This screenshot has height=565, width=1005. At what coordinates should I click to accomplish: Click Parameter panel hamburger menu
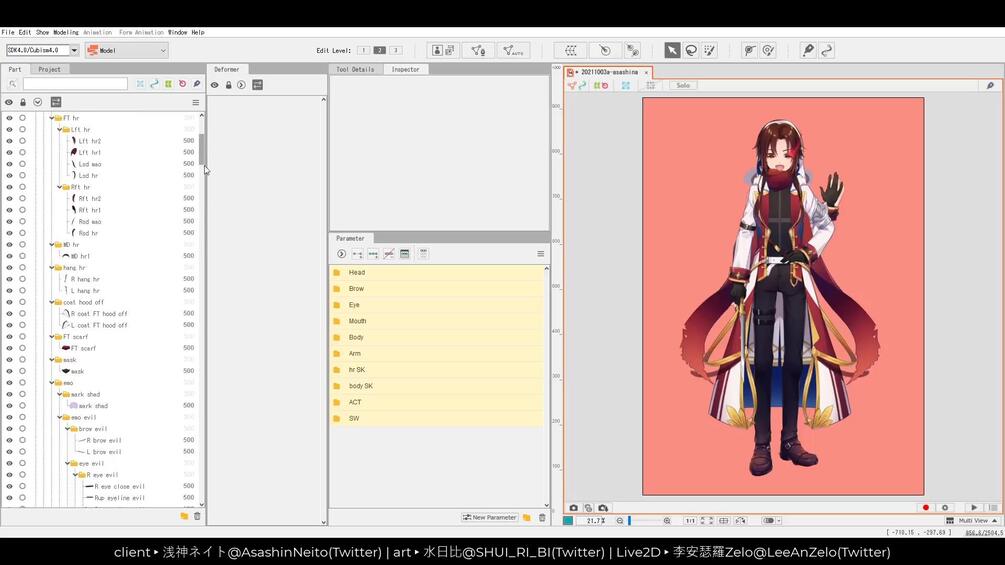point(540,254)
